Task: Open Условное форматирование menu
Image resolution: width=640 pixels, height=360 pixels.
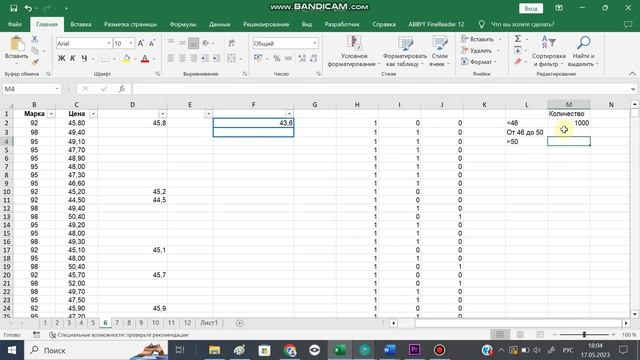Action: [x=353, y=51]
